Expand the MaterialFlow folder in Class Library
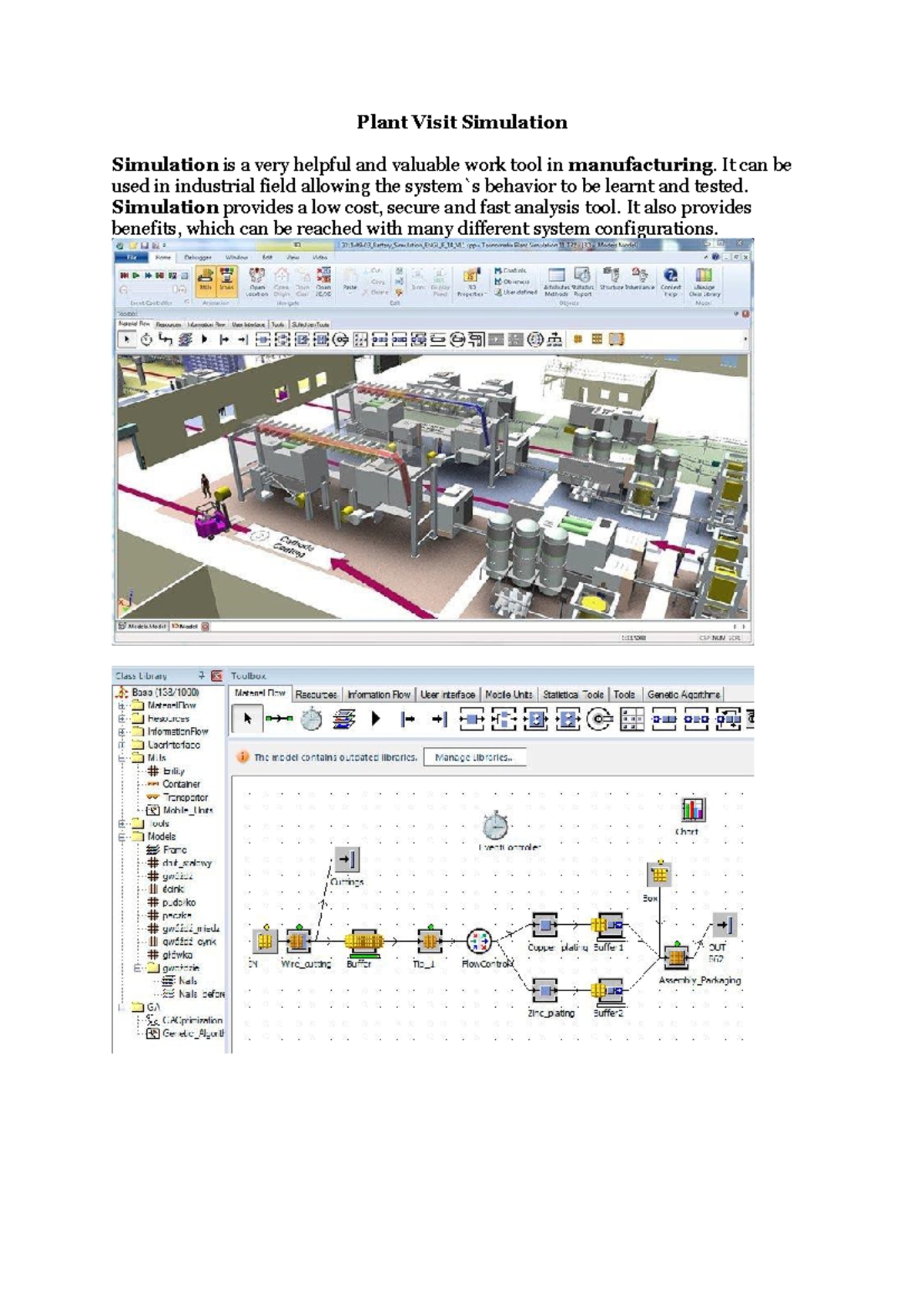 click(x=121, y=705)
